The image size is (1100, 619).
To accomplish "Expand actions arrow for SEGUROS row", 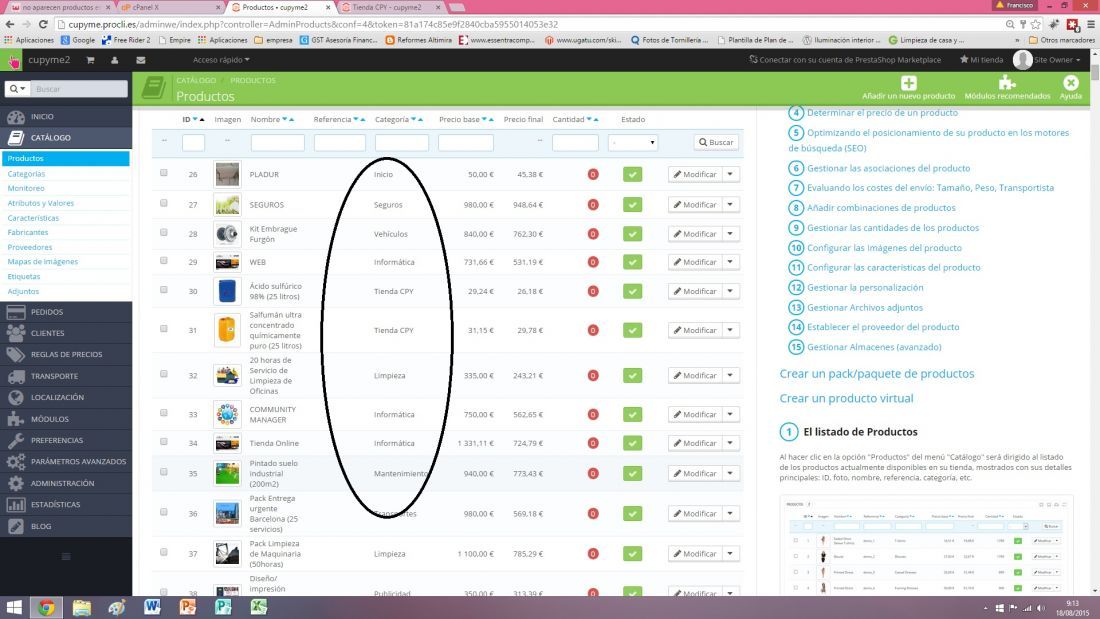I will pyautogui.click(x=730, y=205).
